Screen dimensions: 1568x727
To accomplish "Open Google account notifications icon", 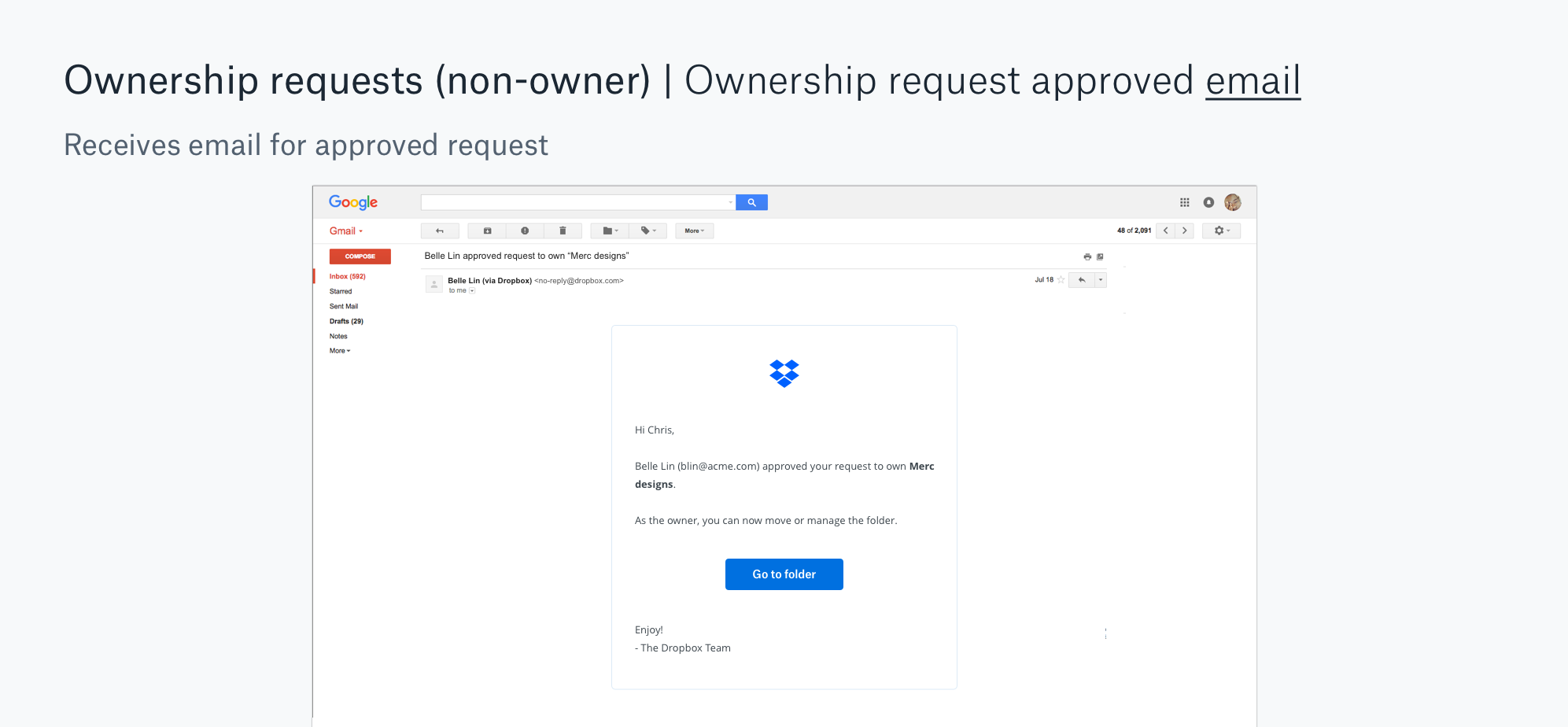I will click(x=1208, y=202).
